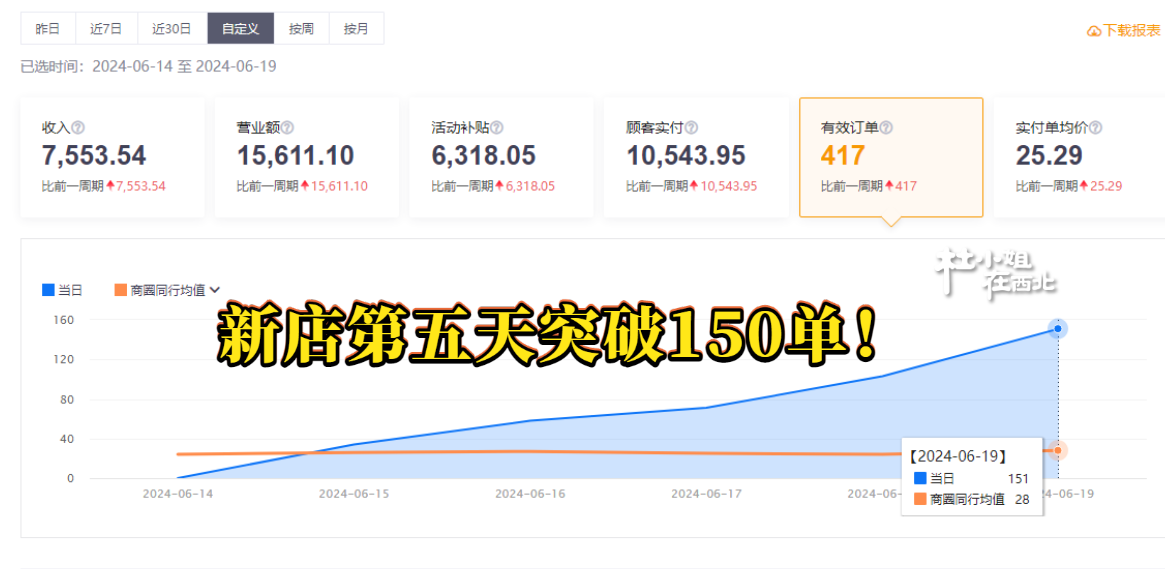Click the cloud download icon beside 下载报表
This screenshot has height=569, width=1165.
pos(1094,31)
